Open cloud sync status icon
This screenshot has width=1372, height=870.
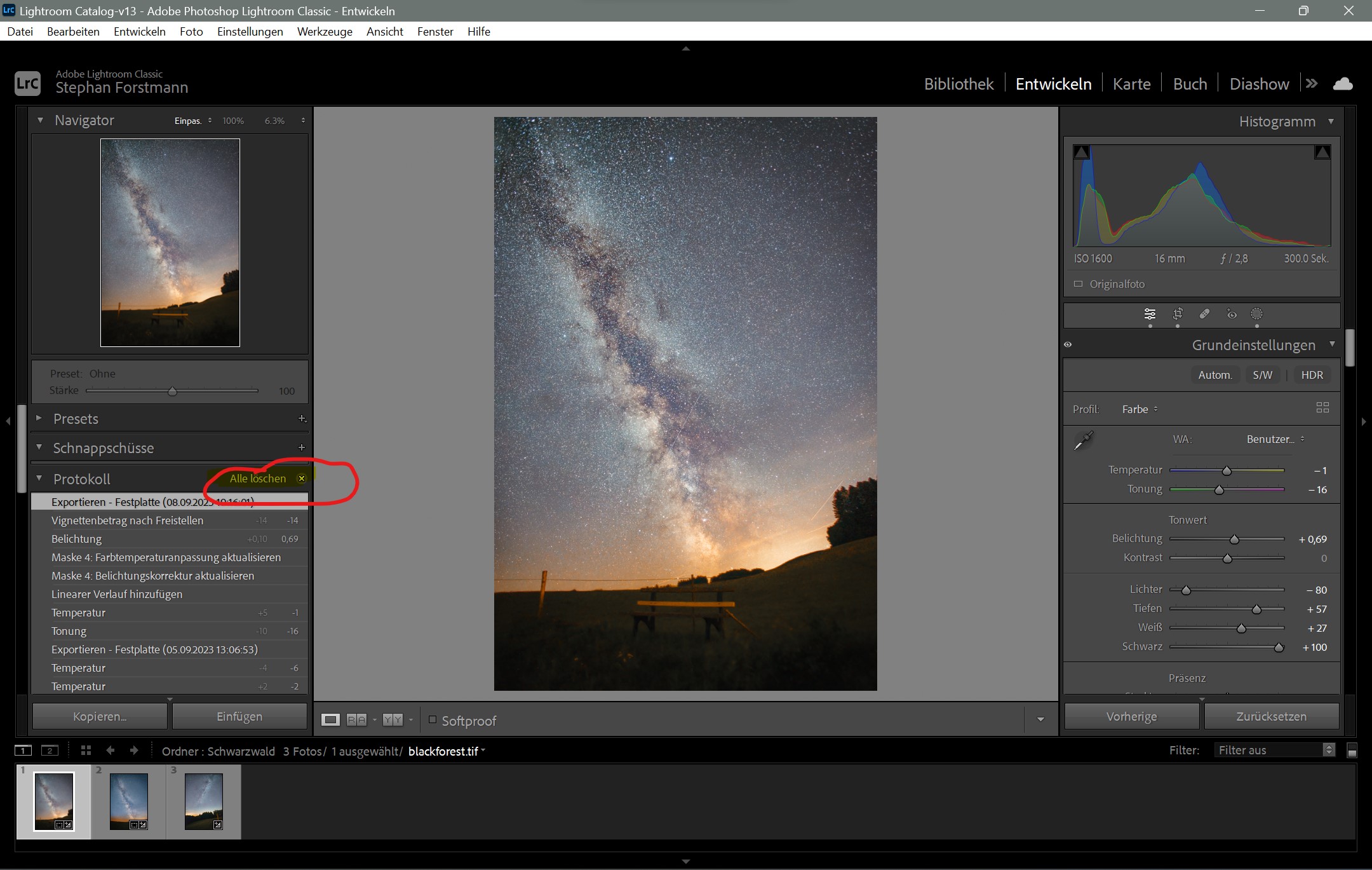1343,84
